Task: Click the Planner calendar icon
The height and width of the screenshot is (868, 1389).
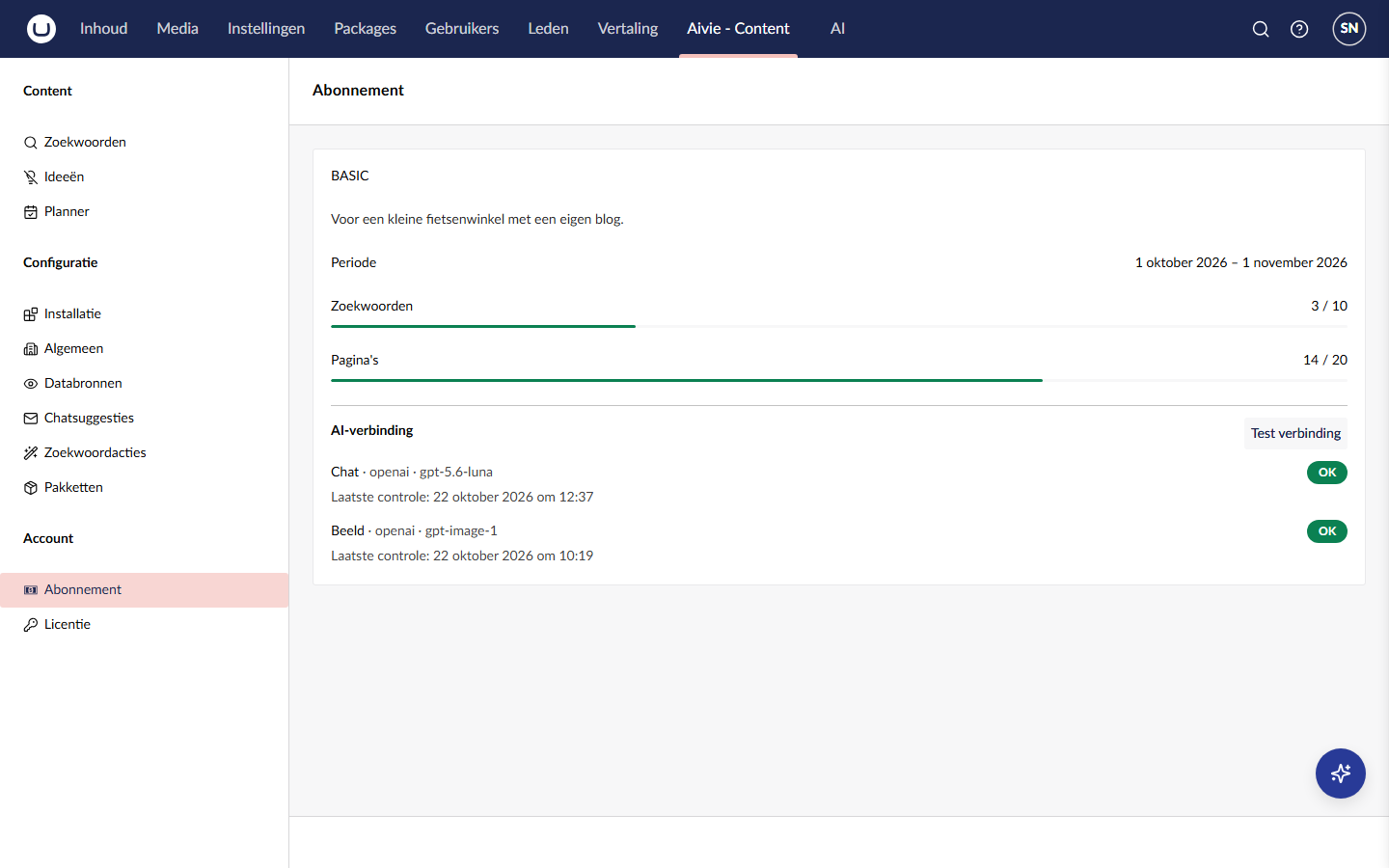Action: click(x=31, y=212)
